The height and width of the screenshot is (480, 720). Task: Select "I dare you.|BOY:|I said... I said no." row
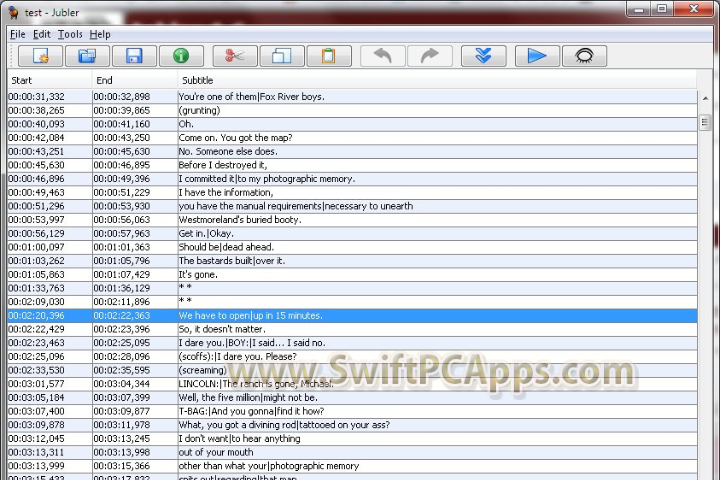click(x=352, y=343)
